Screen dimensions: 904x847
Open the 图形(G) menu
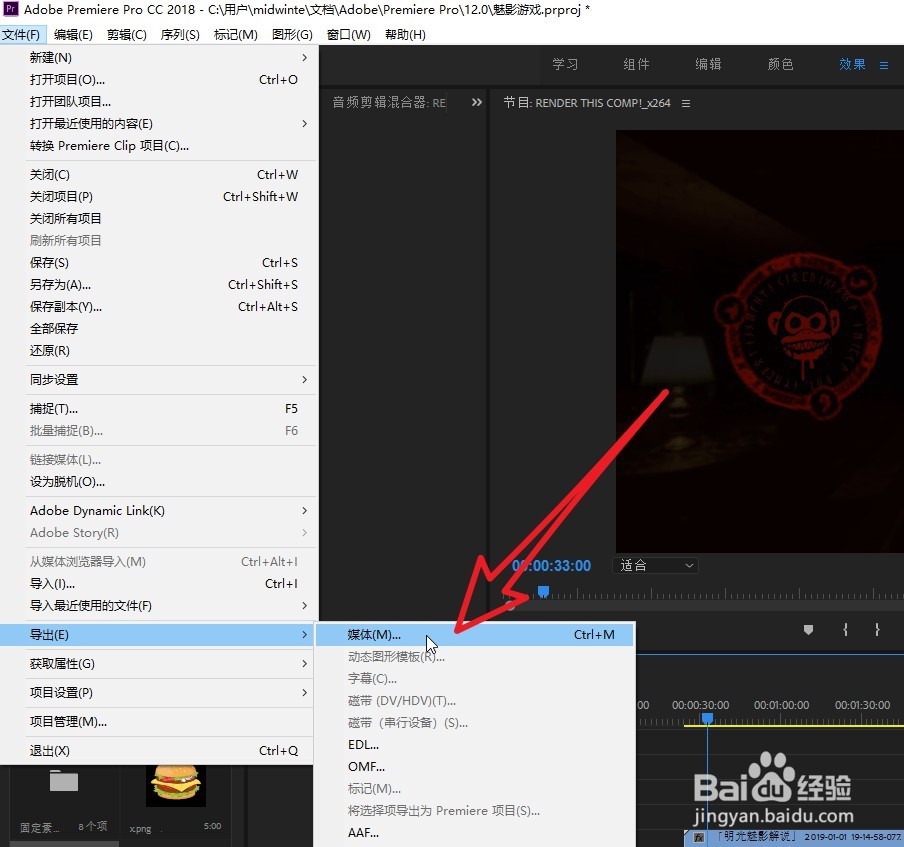click(292, 35)
